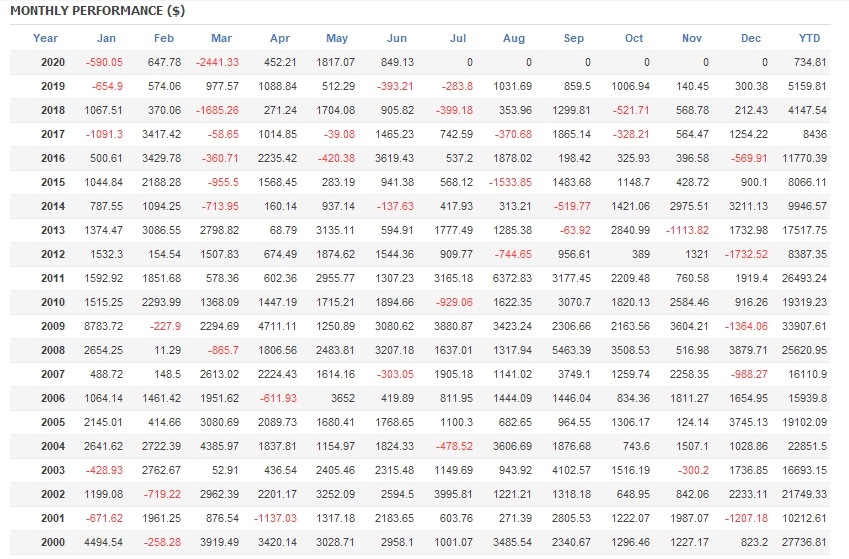This screenshot has width=849, height=559.
Task: Select the 2009 January value 8783.72
Action: coord(103,326)
